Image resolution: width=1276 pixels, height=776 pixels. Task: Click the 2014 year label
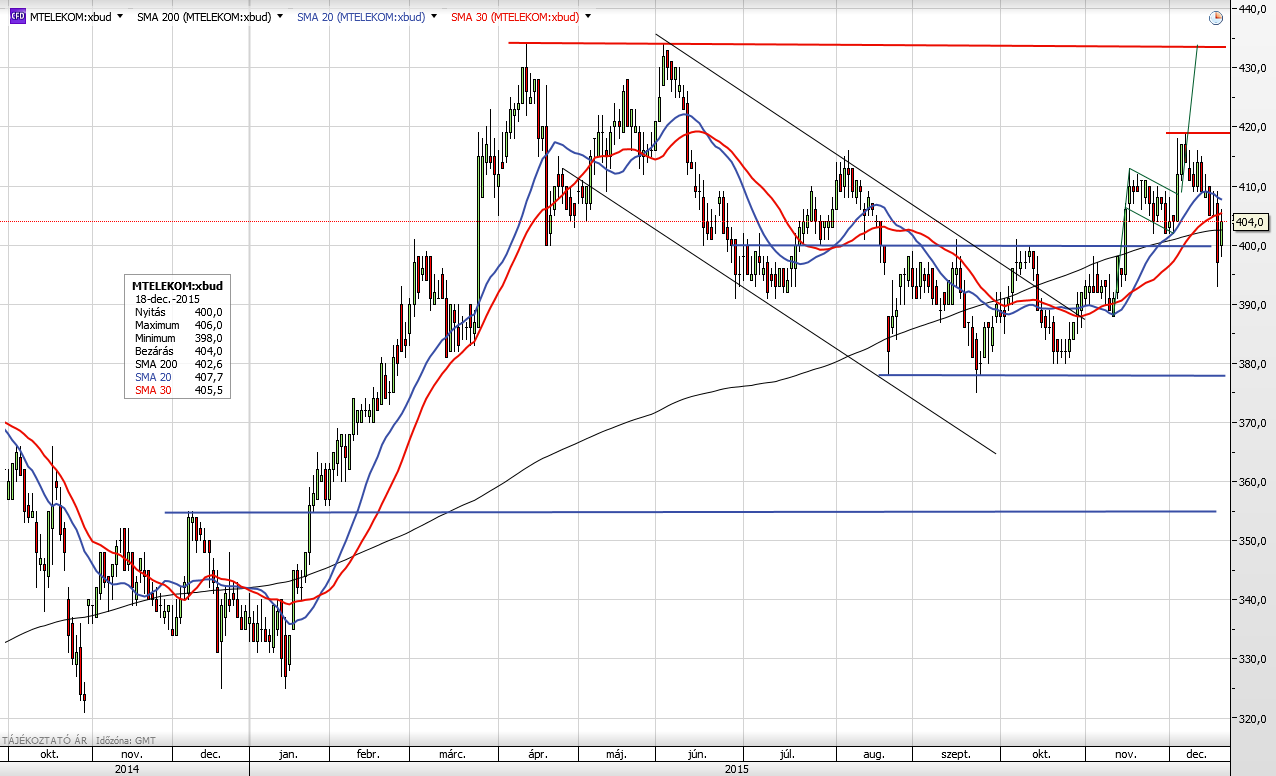click(x=126, y=769)
